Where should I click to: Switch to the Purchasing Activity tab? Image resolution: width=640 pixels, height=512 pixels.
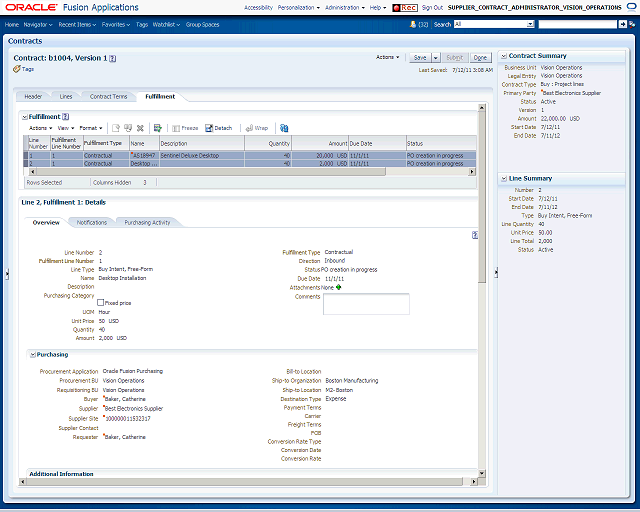(x=147, y=223)
